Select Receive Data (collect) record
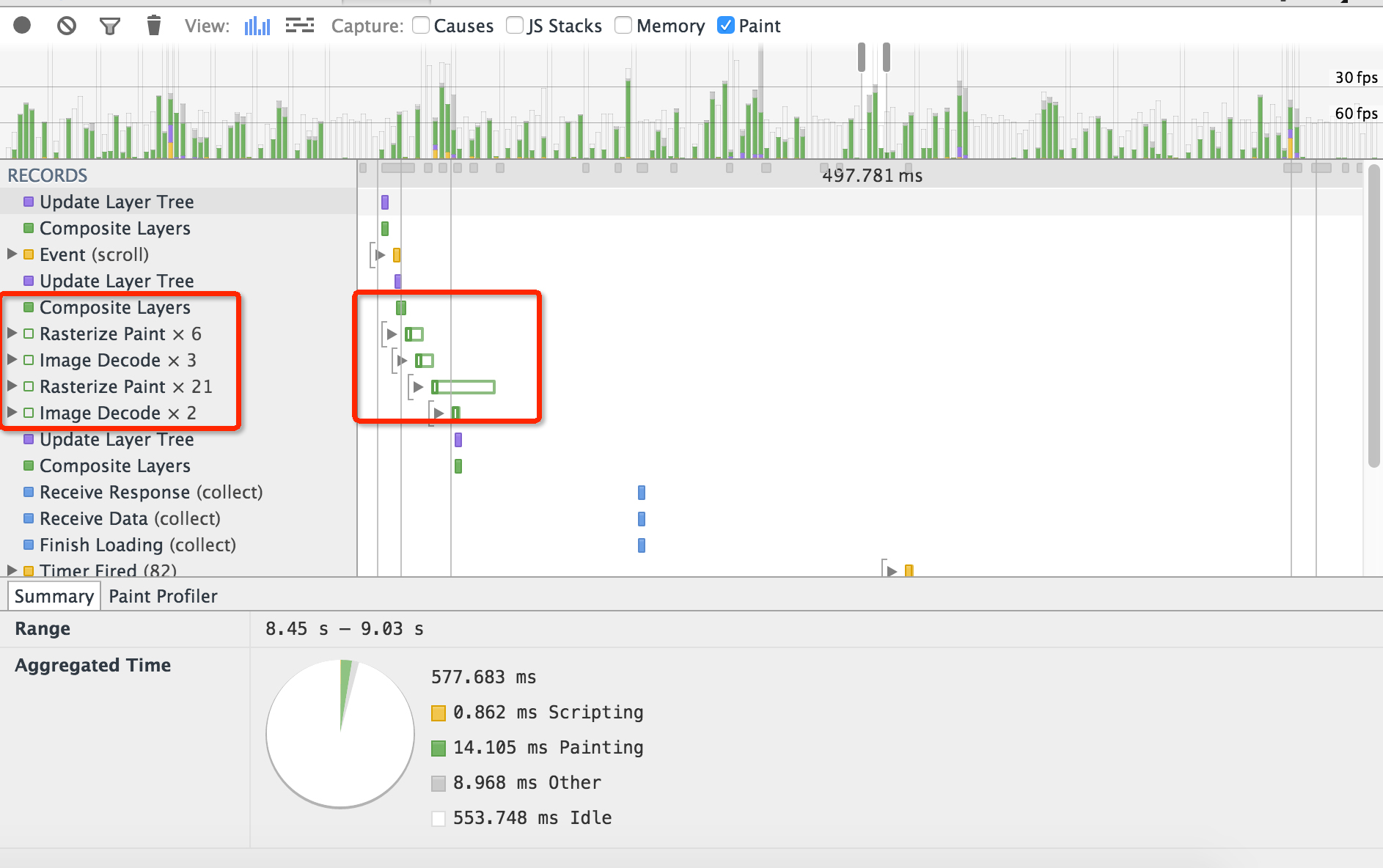 [178, 518]
